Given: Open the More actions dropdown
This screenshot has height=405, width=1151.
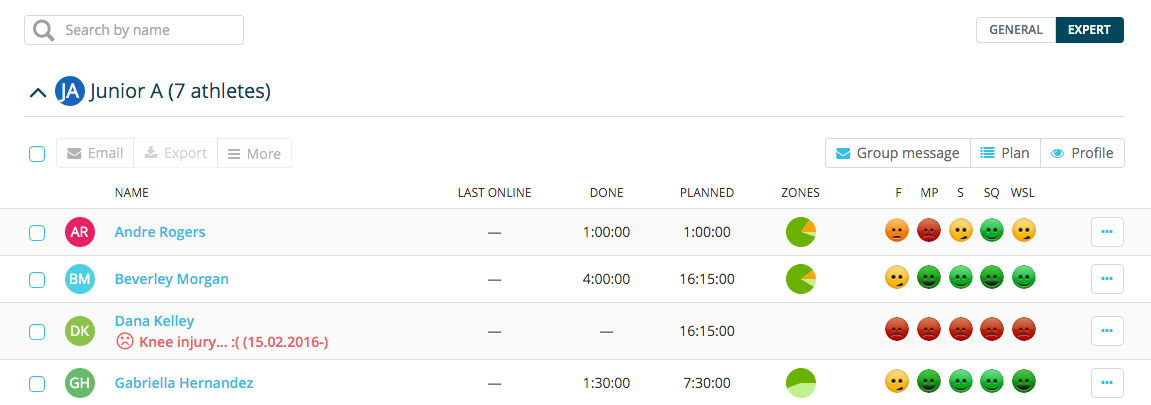Looking at the screenshot, I should click(255, 153).
